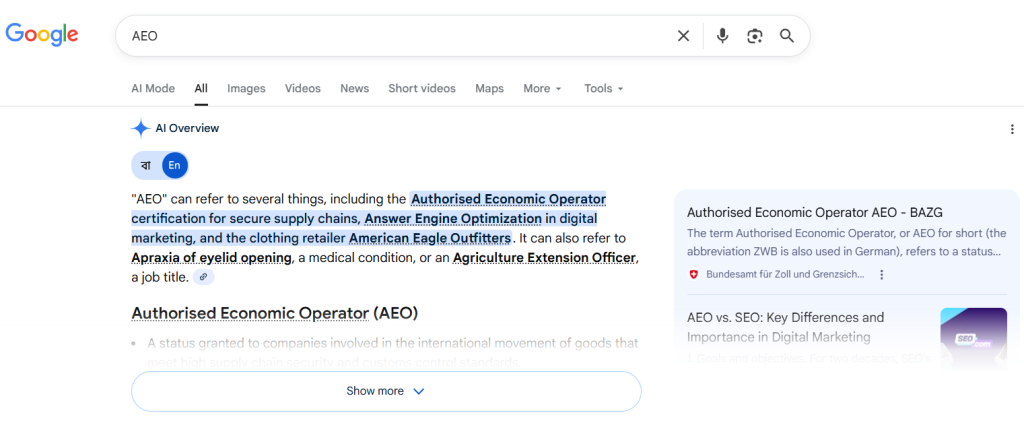This screenshot has height=421, width=1024.
Task: Click 'Apraxia of eyelid opening' term
Action: (x=211, y=258)
